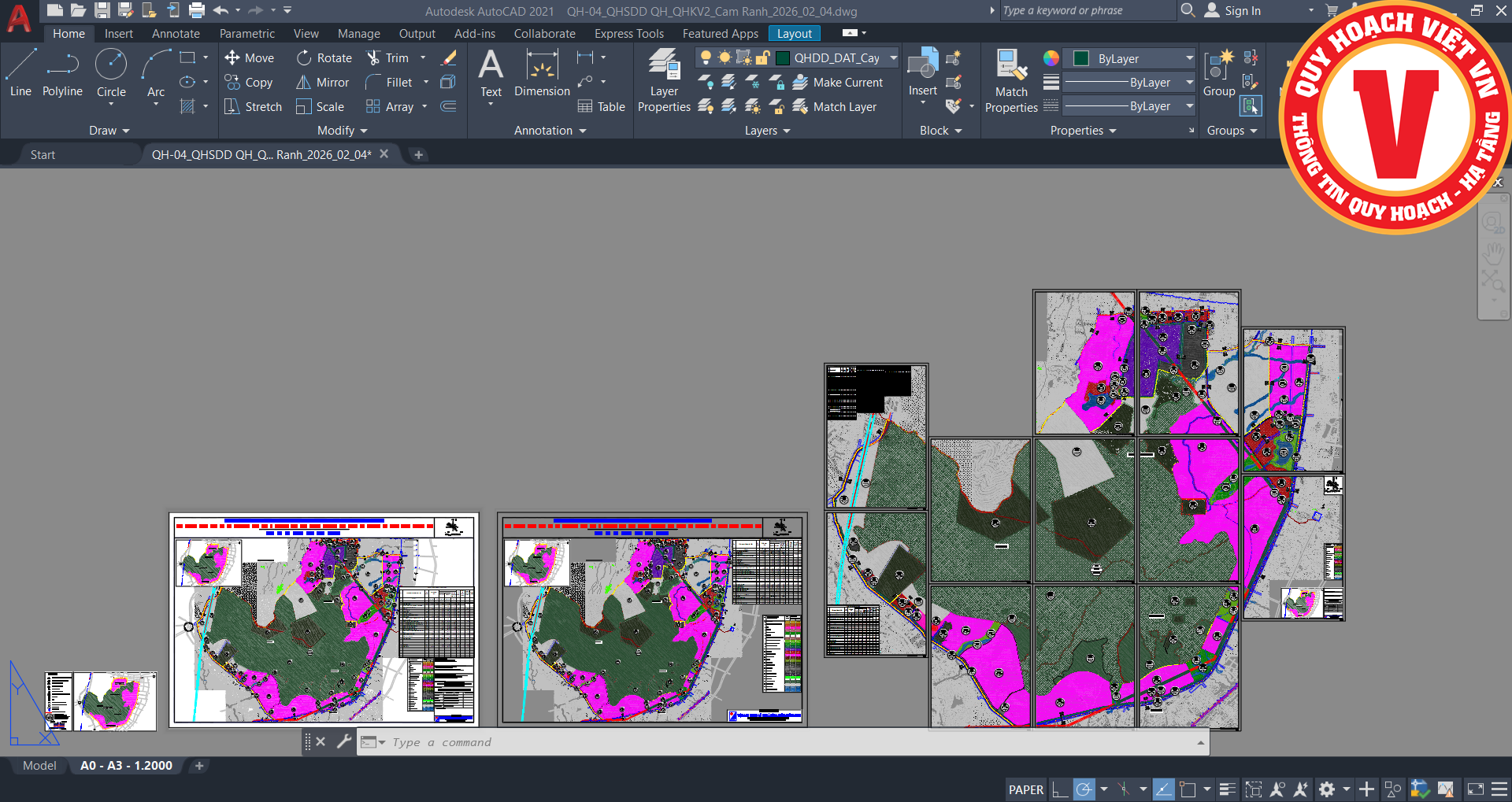This screenshot has width=1512, height=802.
Task: Click the Make Current button
Action: (x=838, y=83)
